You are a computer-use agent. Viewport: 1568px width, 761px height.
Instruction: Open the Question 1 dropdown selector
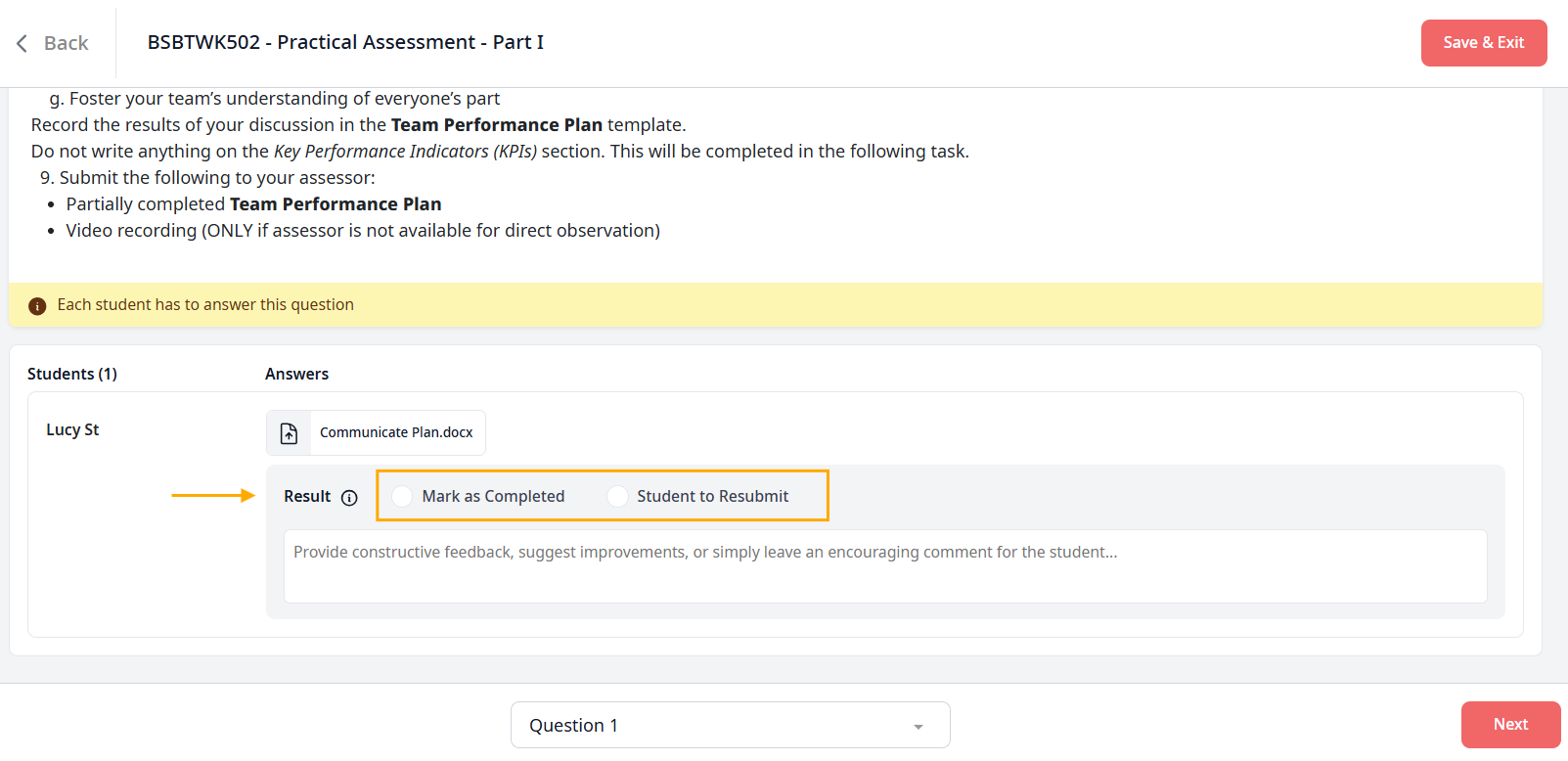point(730,725)
